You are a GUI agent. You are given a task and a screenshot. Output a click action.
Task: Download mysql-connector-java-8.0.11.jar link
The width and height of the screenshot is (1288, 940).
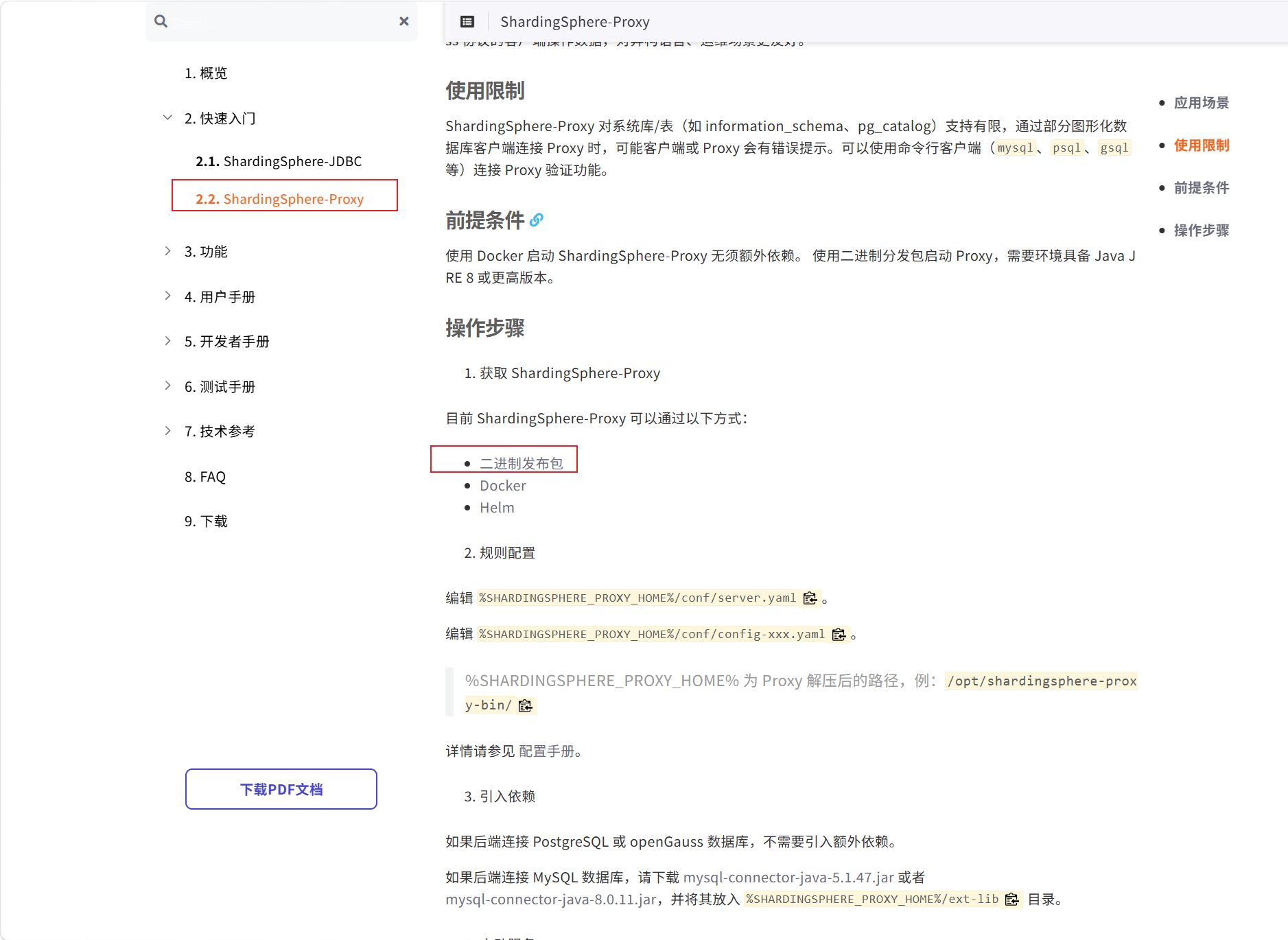pos(551,900)
